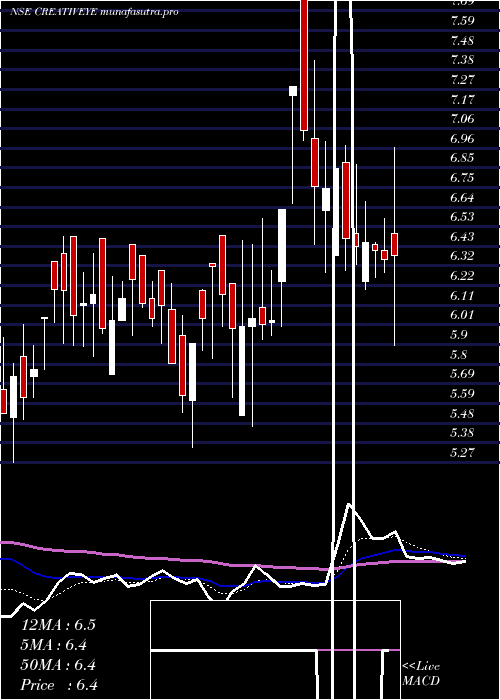Select the 5.59 price level label
The height and width of the screenshot is (700, 500).
[x=462, y=393]
